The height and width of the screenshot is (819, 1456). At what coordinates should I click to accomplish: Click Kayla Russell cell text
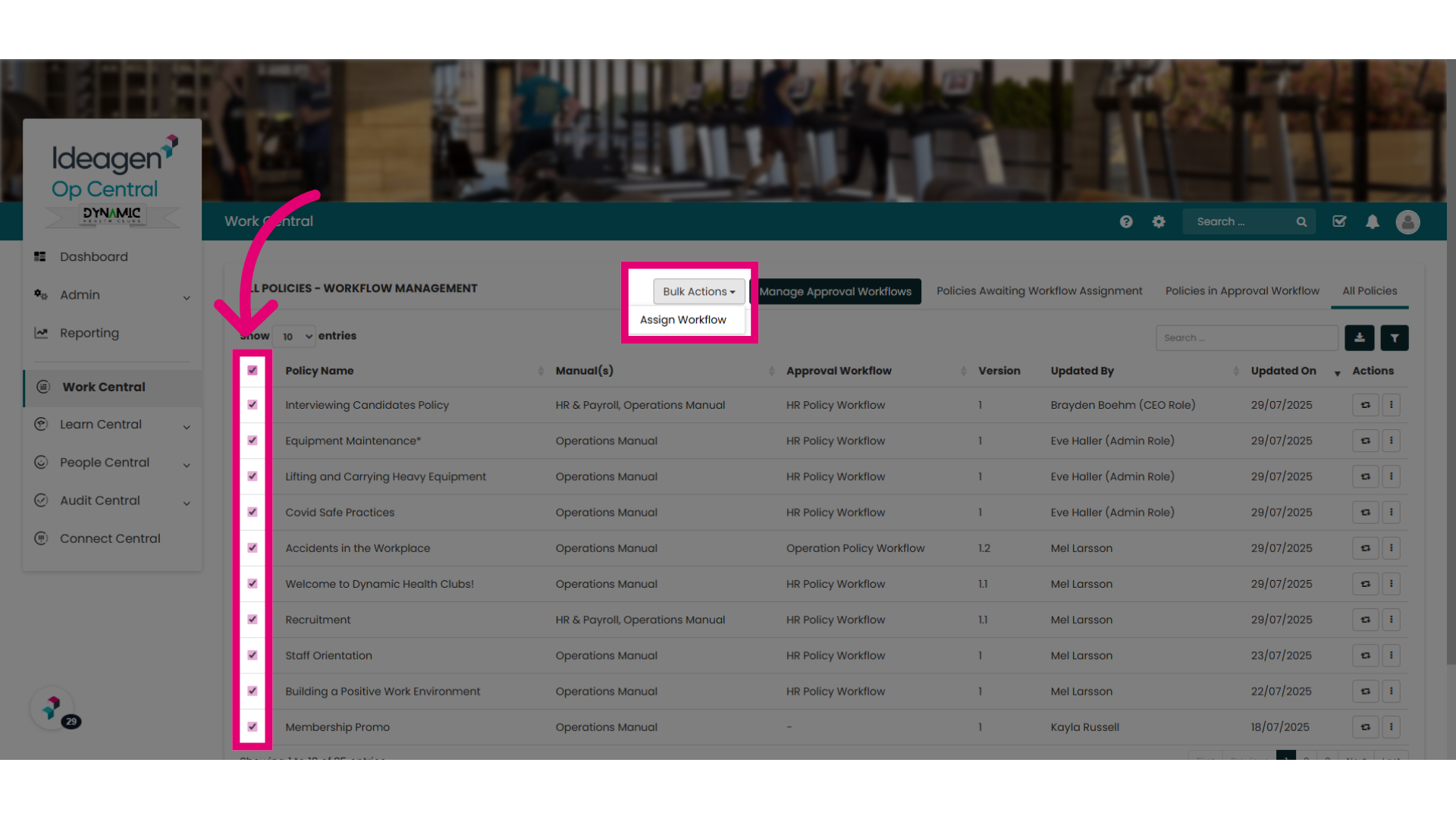coord(1084,727)
